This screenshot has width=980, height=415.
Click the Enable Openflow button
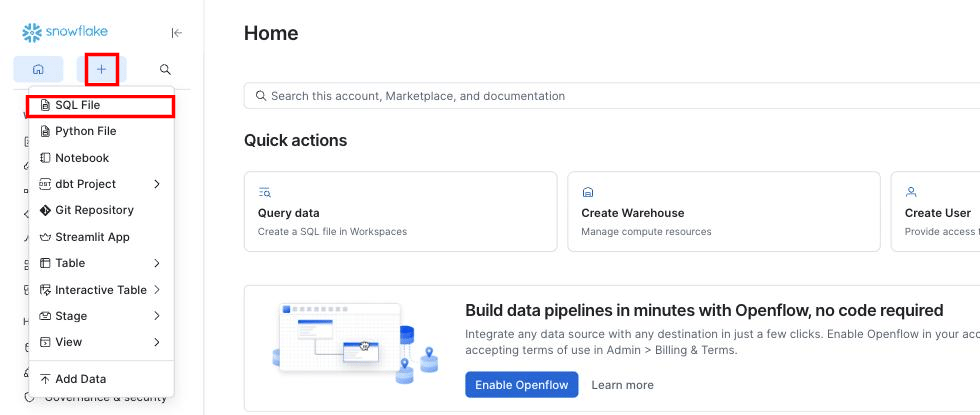click(521, 384)
